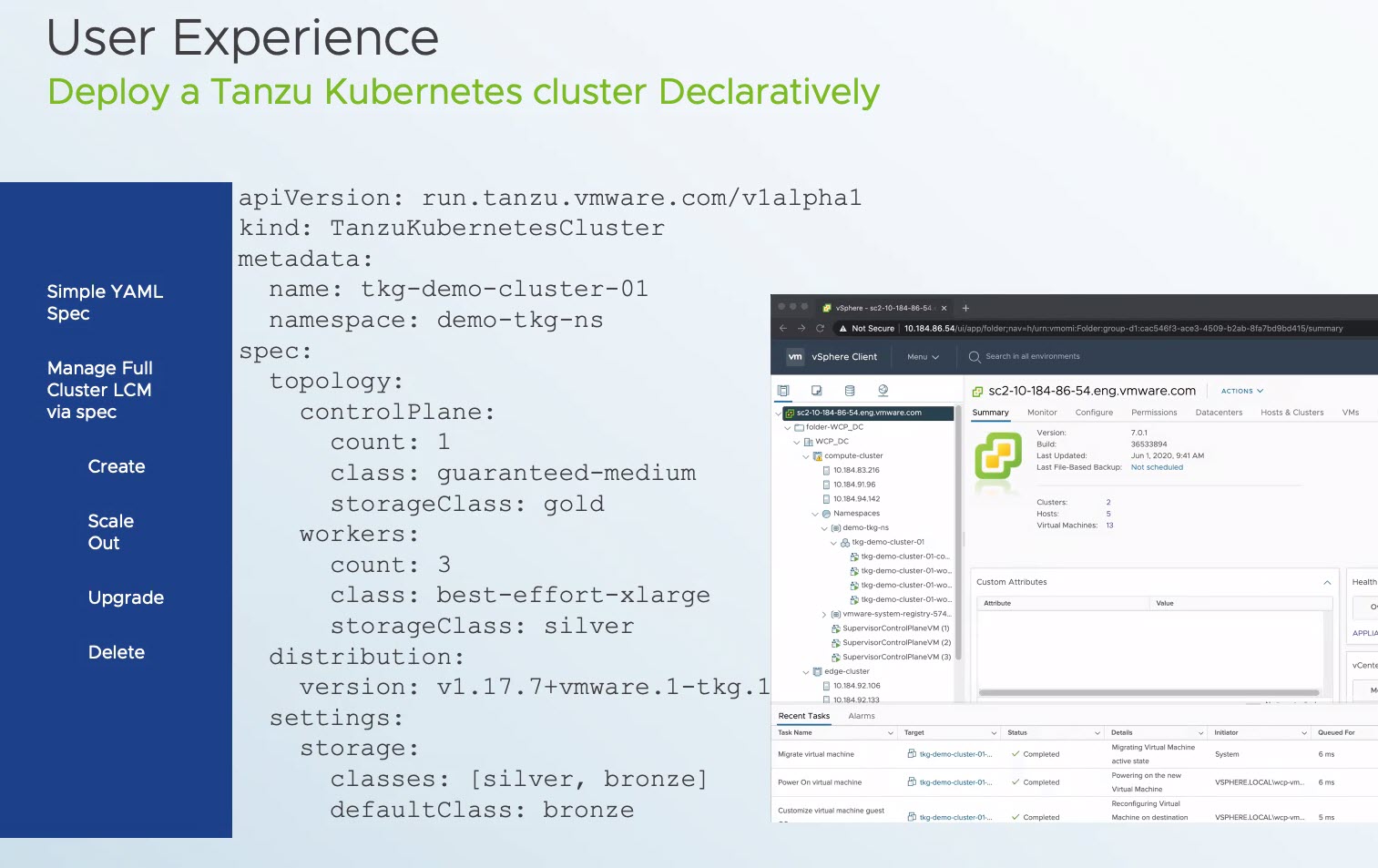Collapse the Custom Attributes panel

(x=1327, y=582)
